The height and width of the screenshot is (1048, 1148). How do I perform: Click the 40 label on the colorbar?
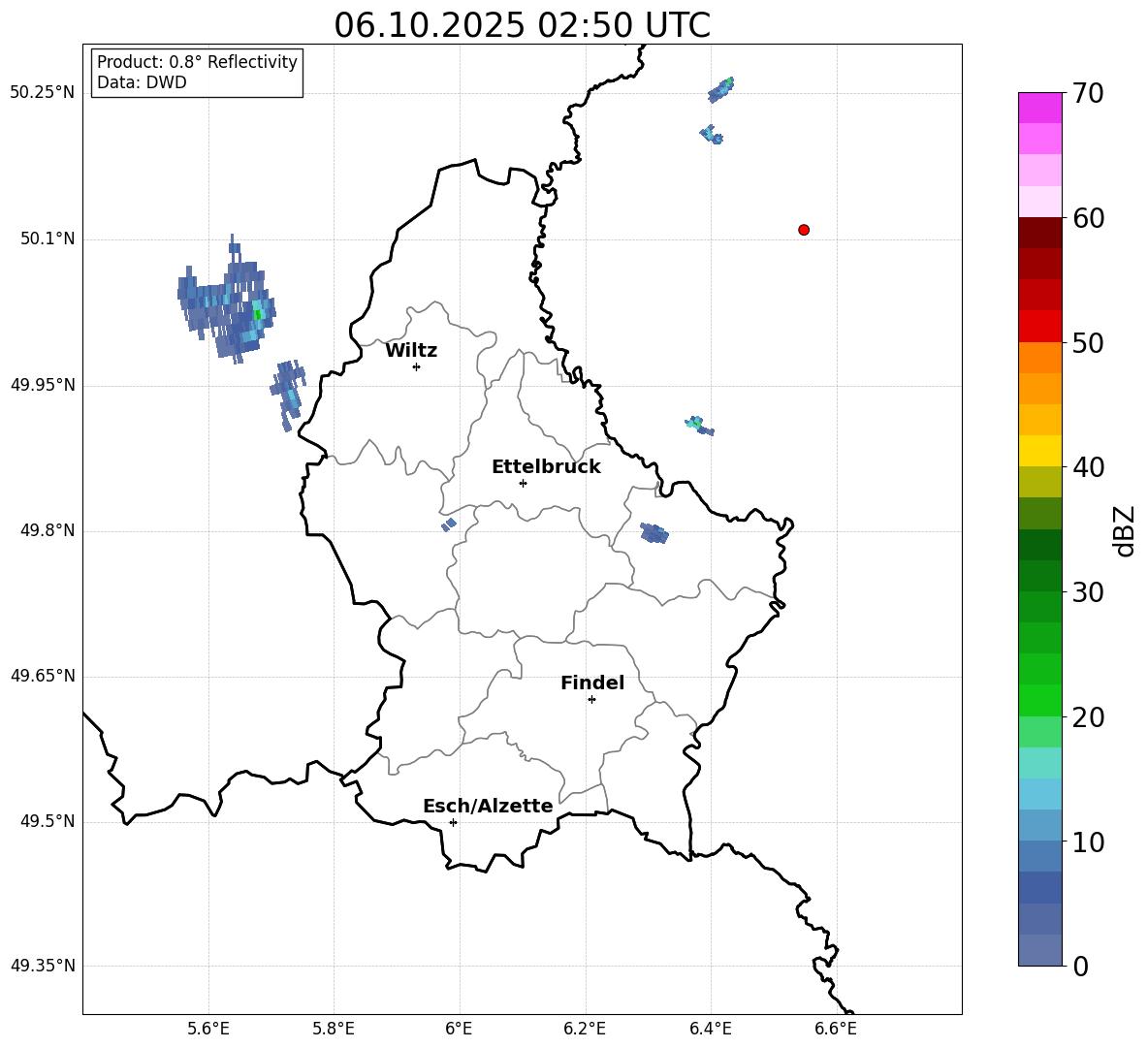[x=1087, y=467]
